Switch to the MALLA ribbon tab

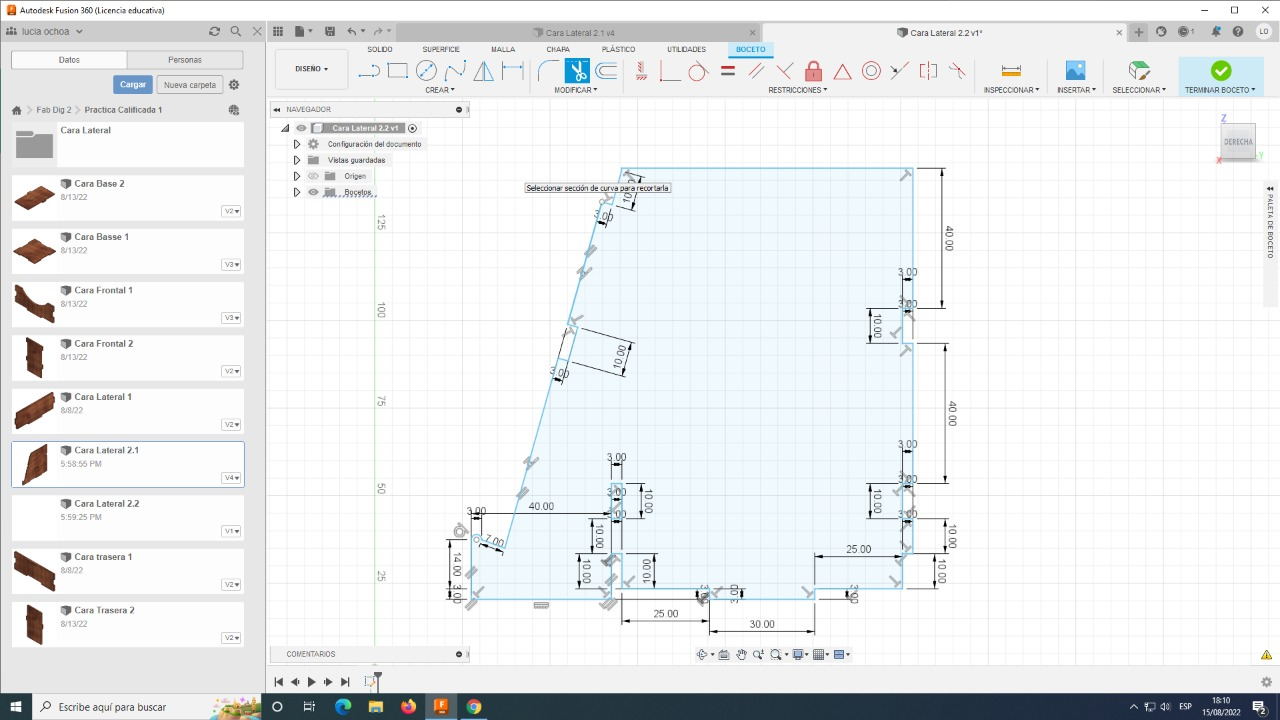503,49
